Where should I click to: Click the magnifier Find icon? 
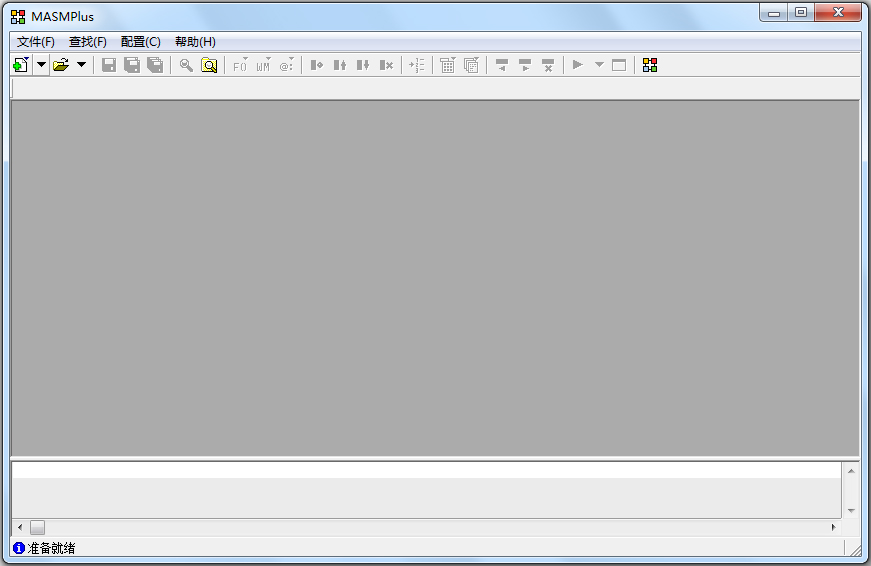(x=186, y=65)
